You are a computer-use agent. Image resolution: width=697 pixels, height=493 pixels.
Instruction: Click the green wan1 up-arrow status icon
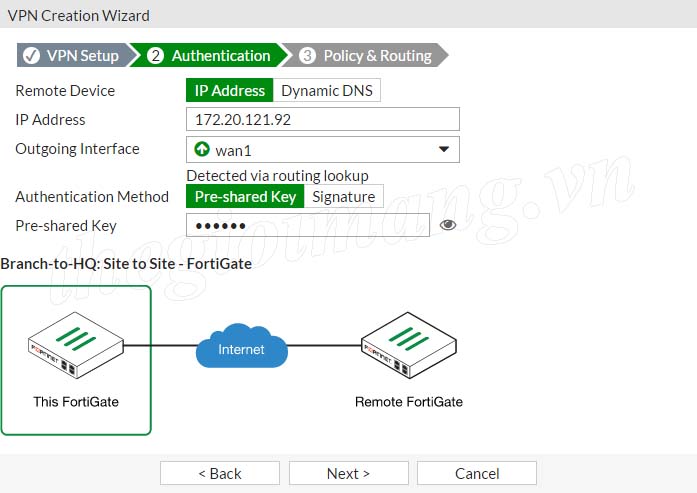point(202,150)
